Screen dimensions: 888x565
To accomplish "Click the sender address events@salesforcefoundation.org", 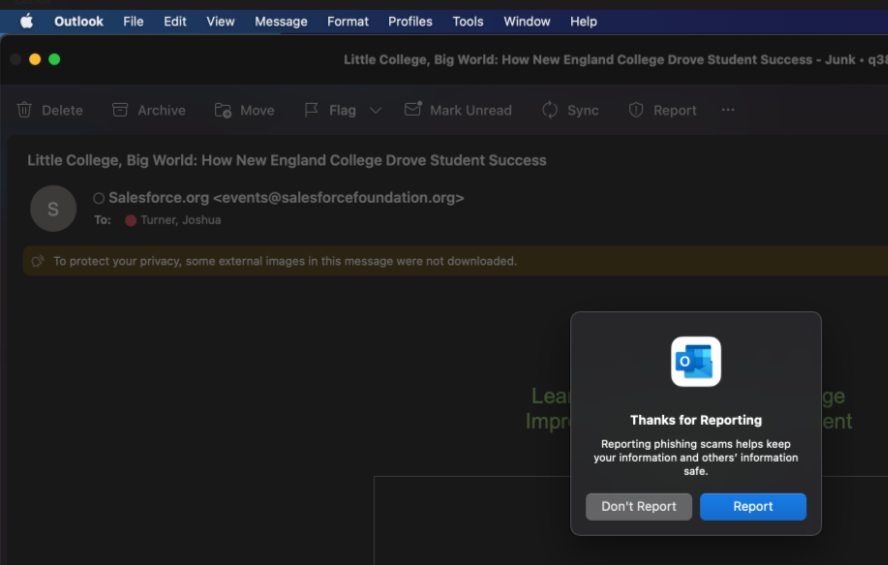I will click(339, 198).
